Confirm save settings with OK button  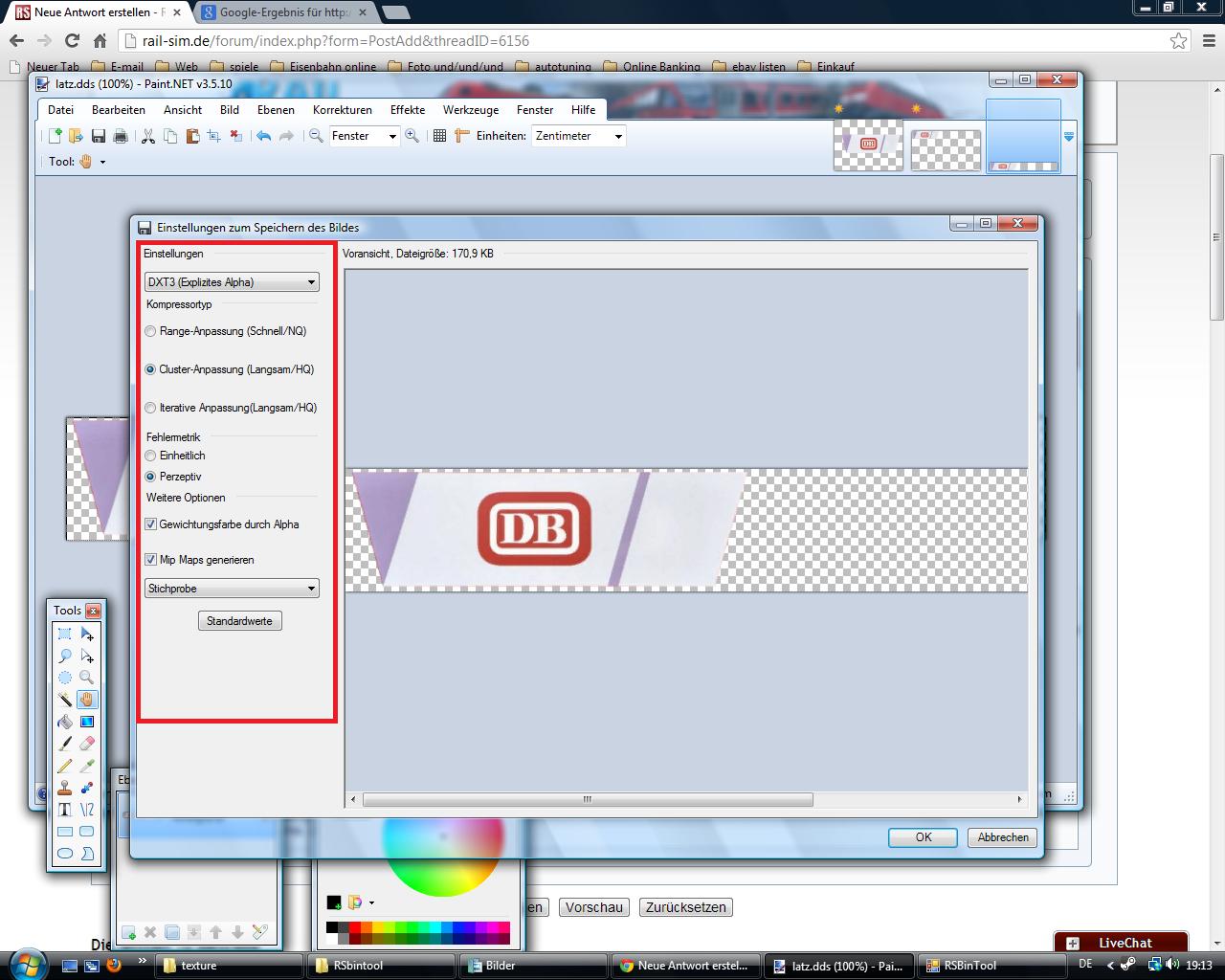923,837
